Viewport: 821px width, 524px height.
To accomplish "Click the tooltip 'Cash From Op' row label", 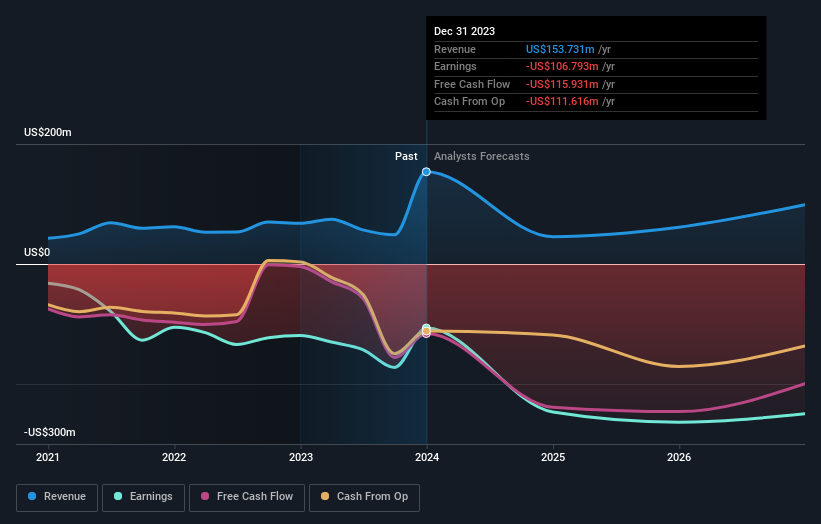I will coord(469,102).
